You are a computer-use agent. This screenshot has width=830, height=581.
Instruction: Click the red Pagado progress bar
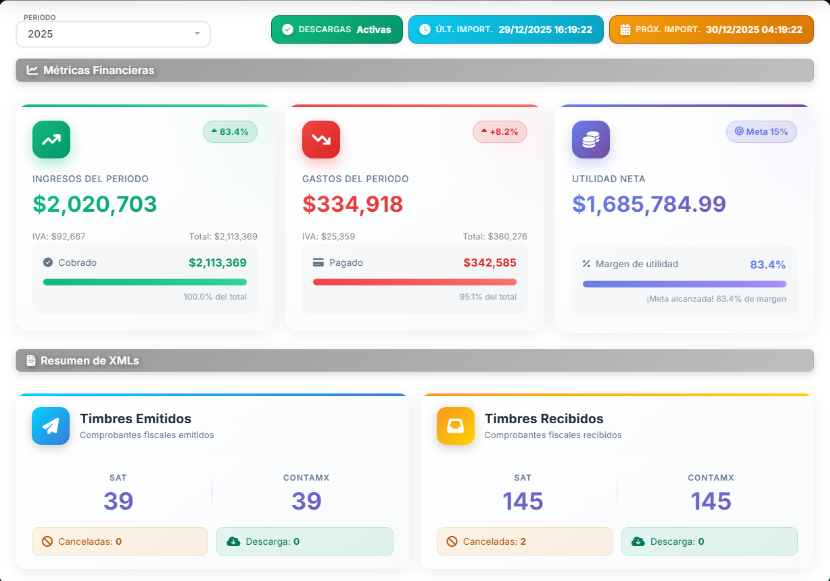click(x=414, y=282)
